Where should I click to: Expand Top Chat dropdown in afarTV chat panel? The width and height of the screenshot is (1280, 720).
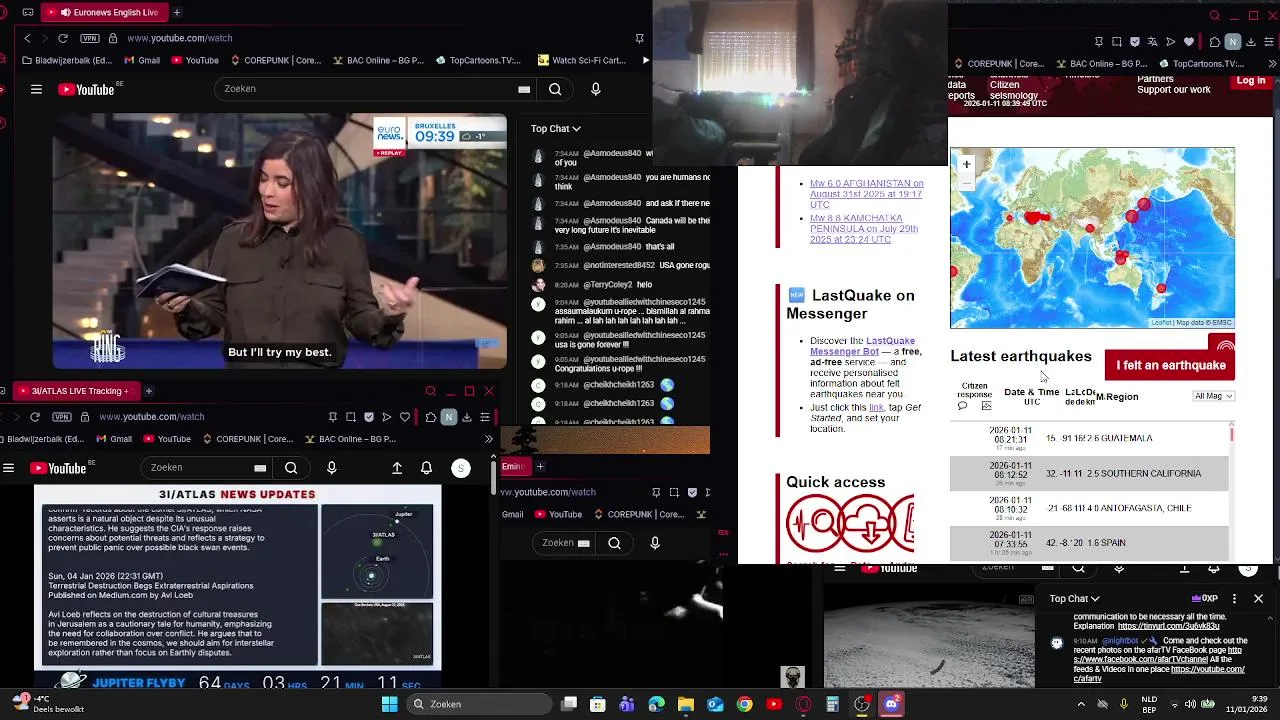pyautogui.click(x=1075, y=599)
